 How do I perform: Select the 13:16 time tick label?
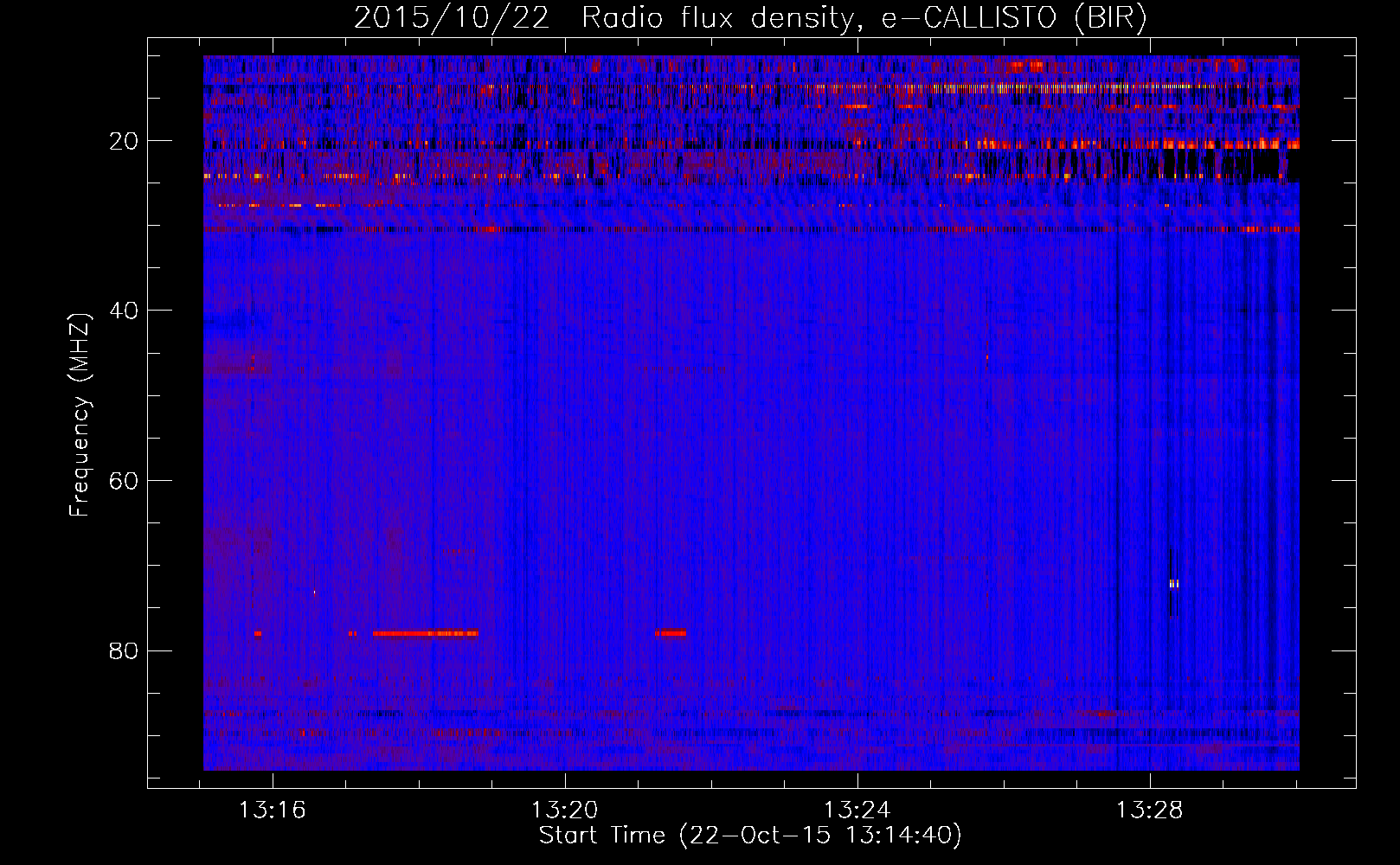(x=273, y=811)
